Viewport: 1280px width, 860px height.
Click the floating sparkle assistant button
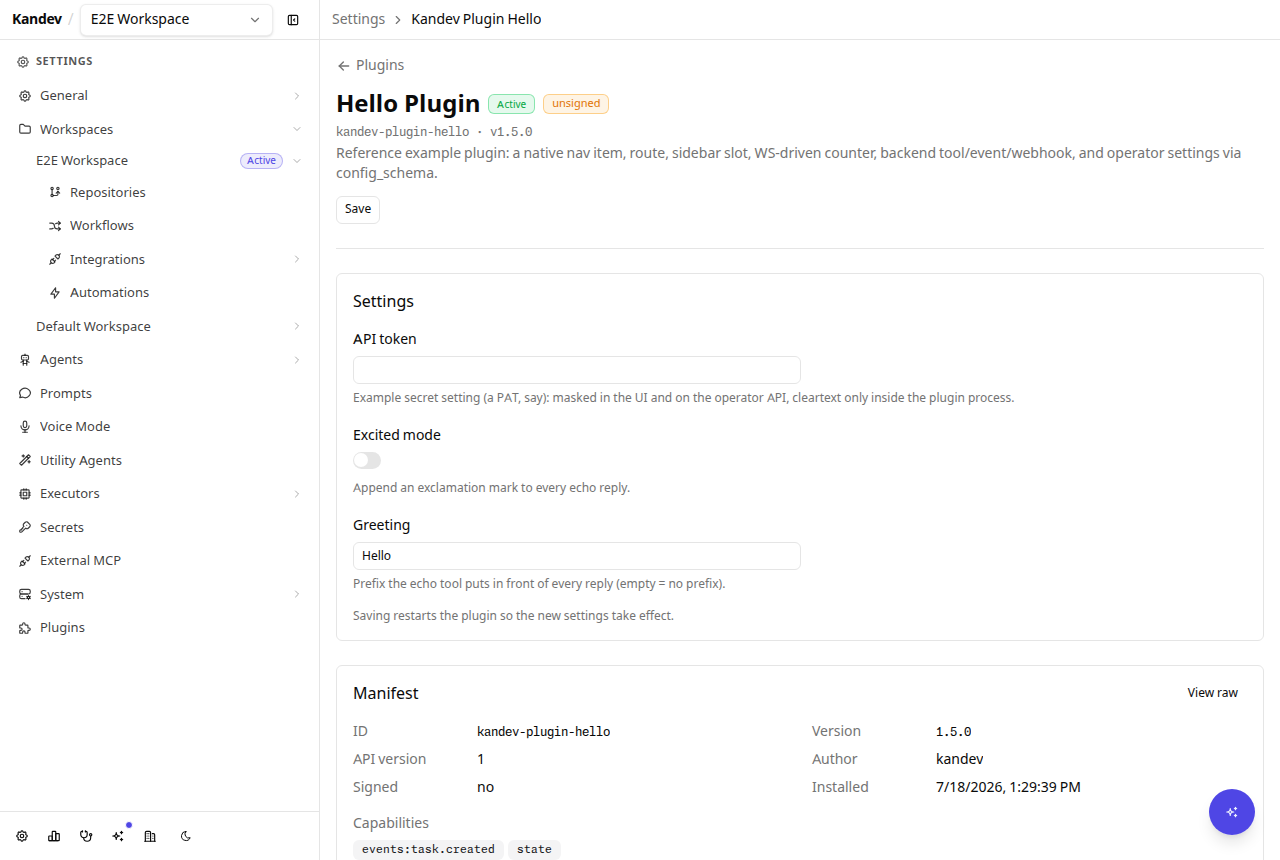click(x=1232, y=812)
